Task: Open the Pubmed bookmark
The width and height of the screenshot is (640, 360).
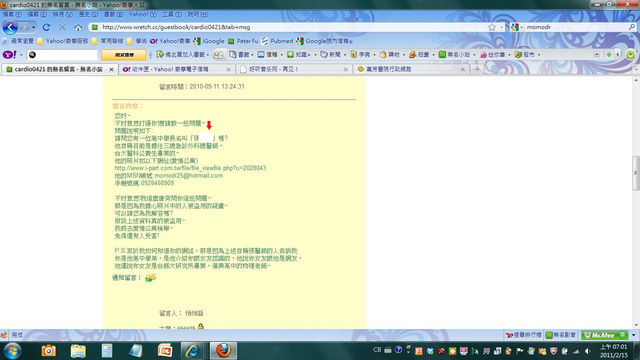Action: click(277, 41)
